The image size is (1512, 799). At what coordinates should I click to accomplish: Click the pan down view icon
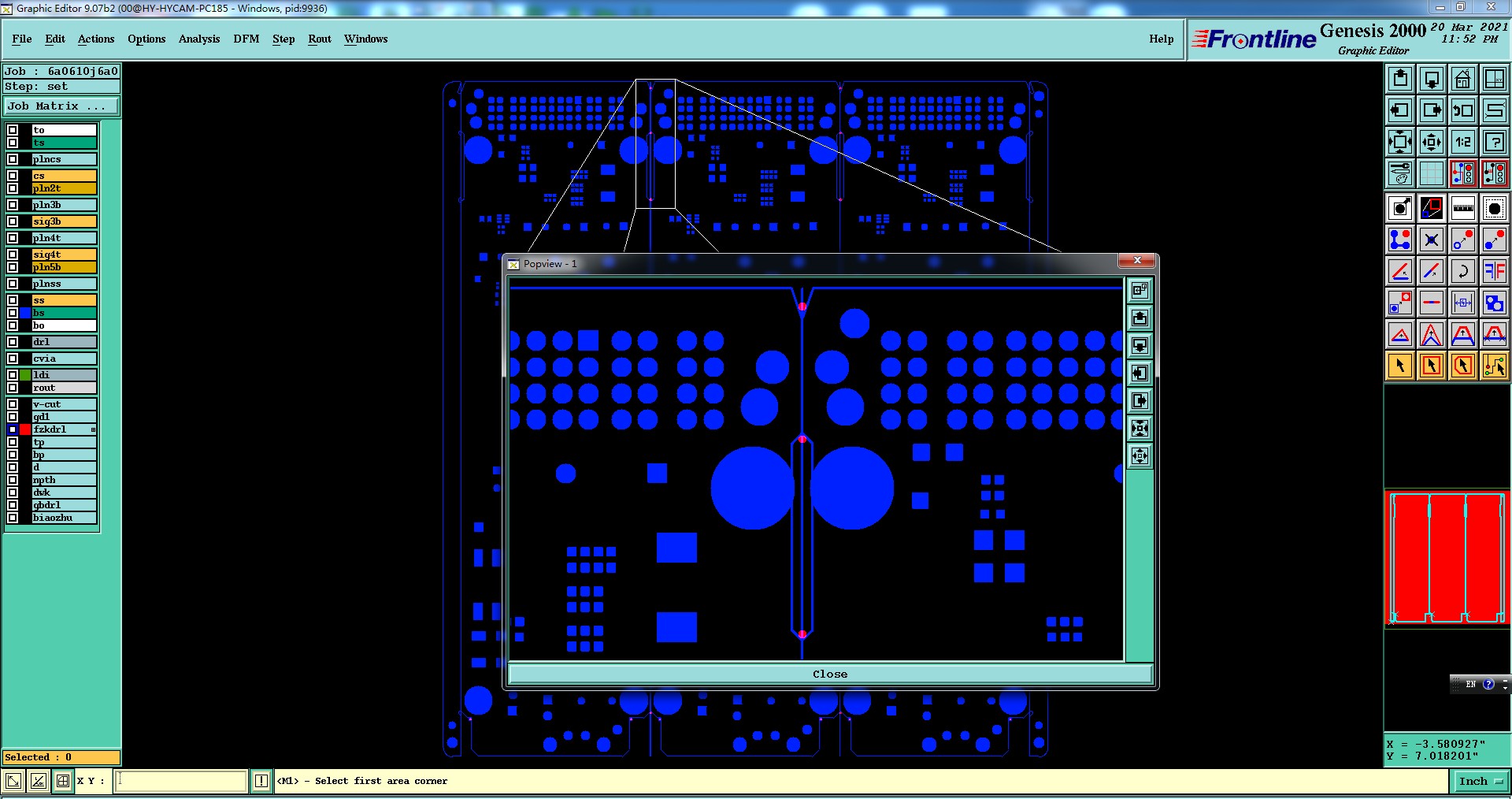(x=1432, y=78)
